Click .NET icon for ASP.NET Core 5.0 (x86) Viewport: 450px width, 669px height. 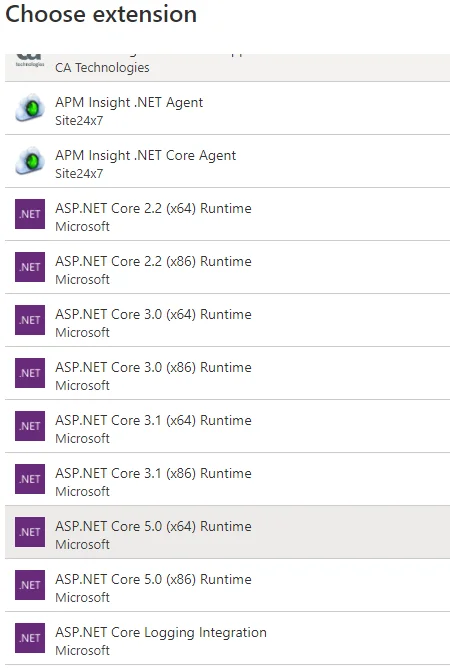30,585
